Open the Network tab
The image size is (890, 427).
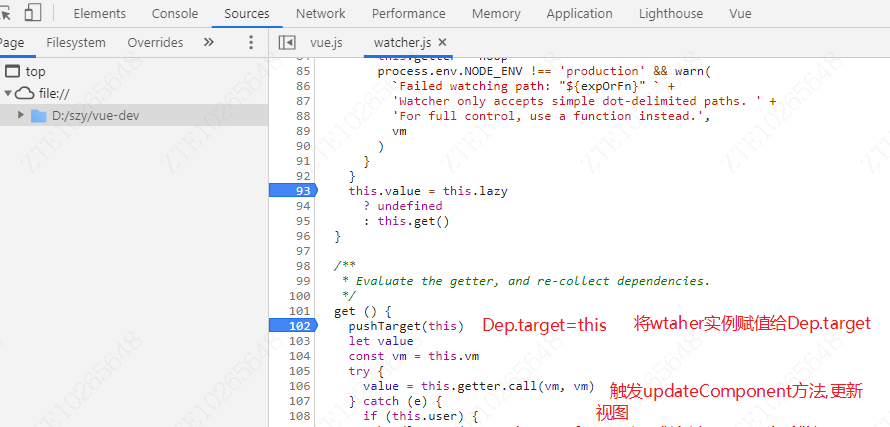click(x=321, y=14)
